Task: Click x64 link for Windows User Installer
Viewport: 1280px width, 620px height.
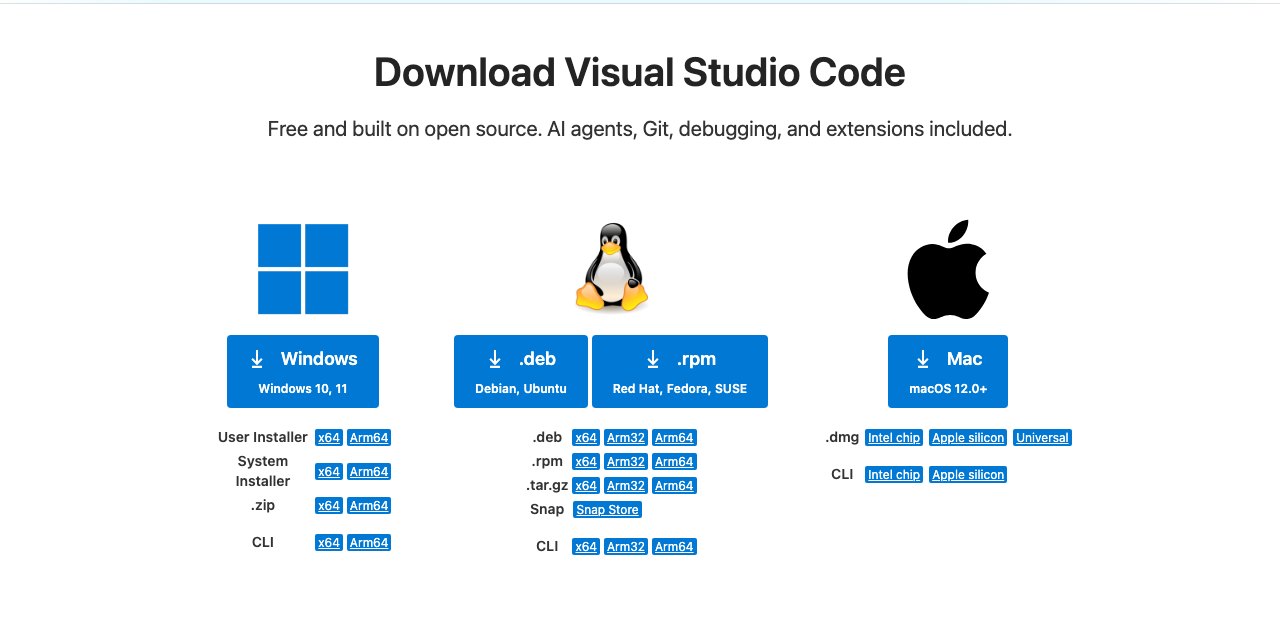Action: pyautogui.click(x=329, y=437)
